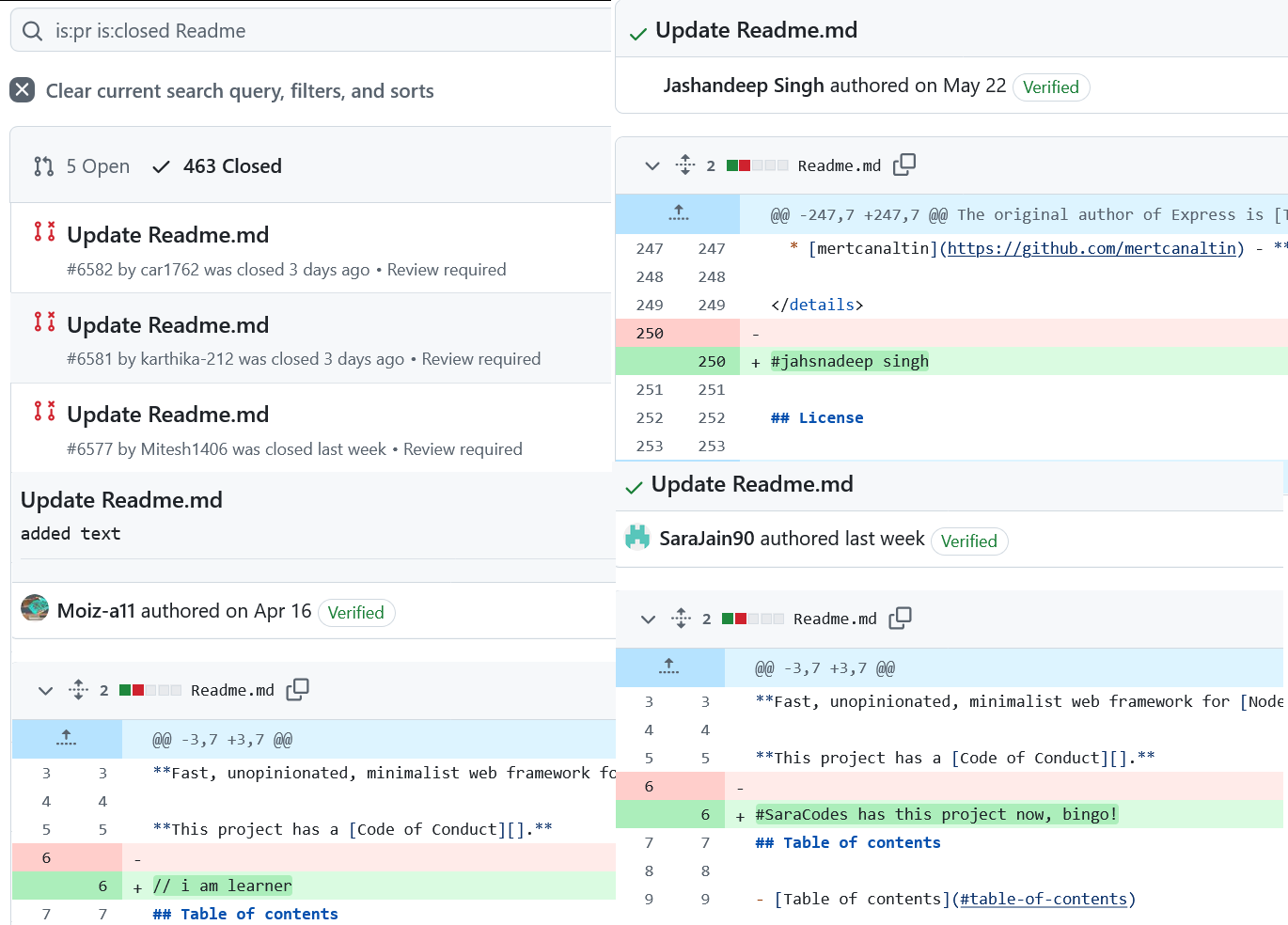Click the Verified badge on Moiz-a11's commit
Viewport: 1288px width, 925px height.
(356, 613)
